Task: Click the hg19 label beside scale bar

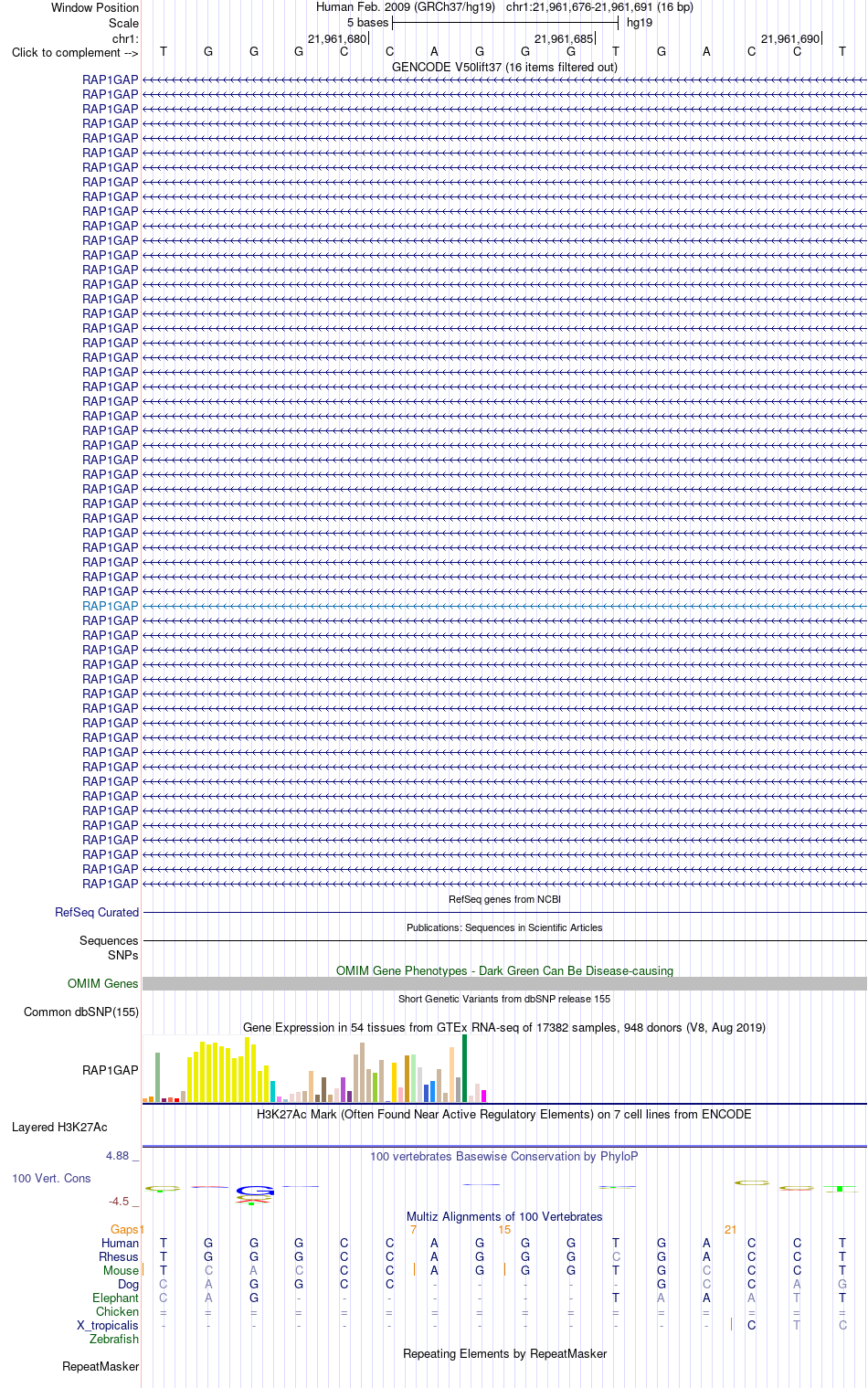Action: tap(640, 22)
